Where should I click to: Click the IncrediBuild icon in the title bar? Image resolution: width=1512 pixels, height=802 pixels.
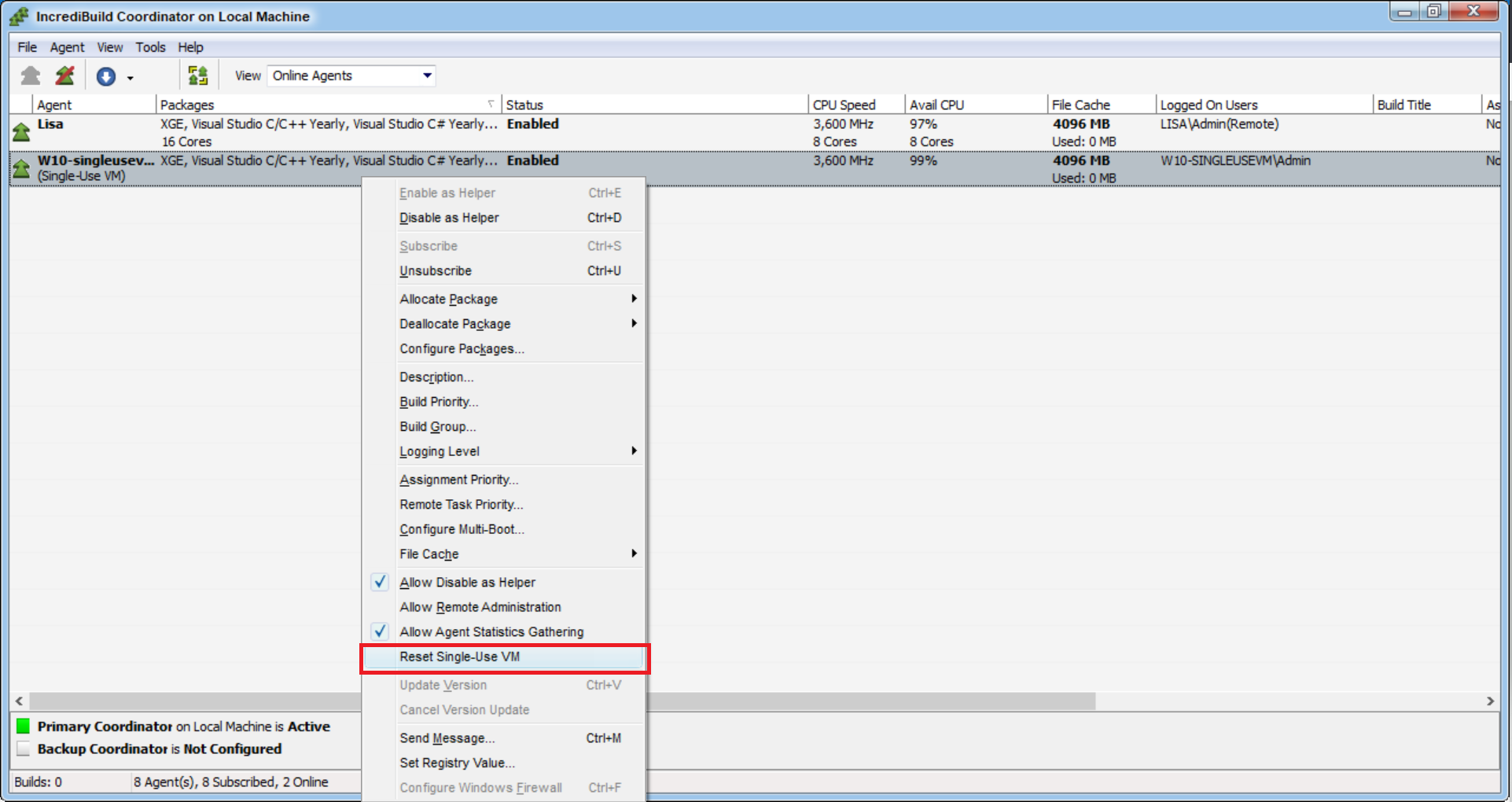[20, 17]
